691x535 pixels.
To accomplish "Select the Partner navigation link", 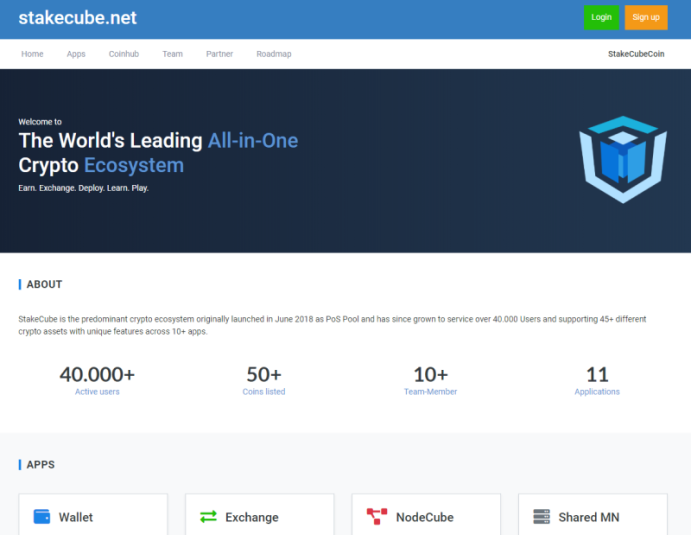I will coord(219,54).
